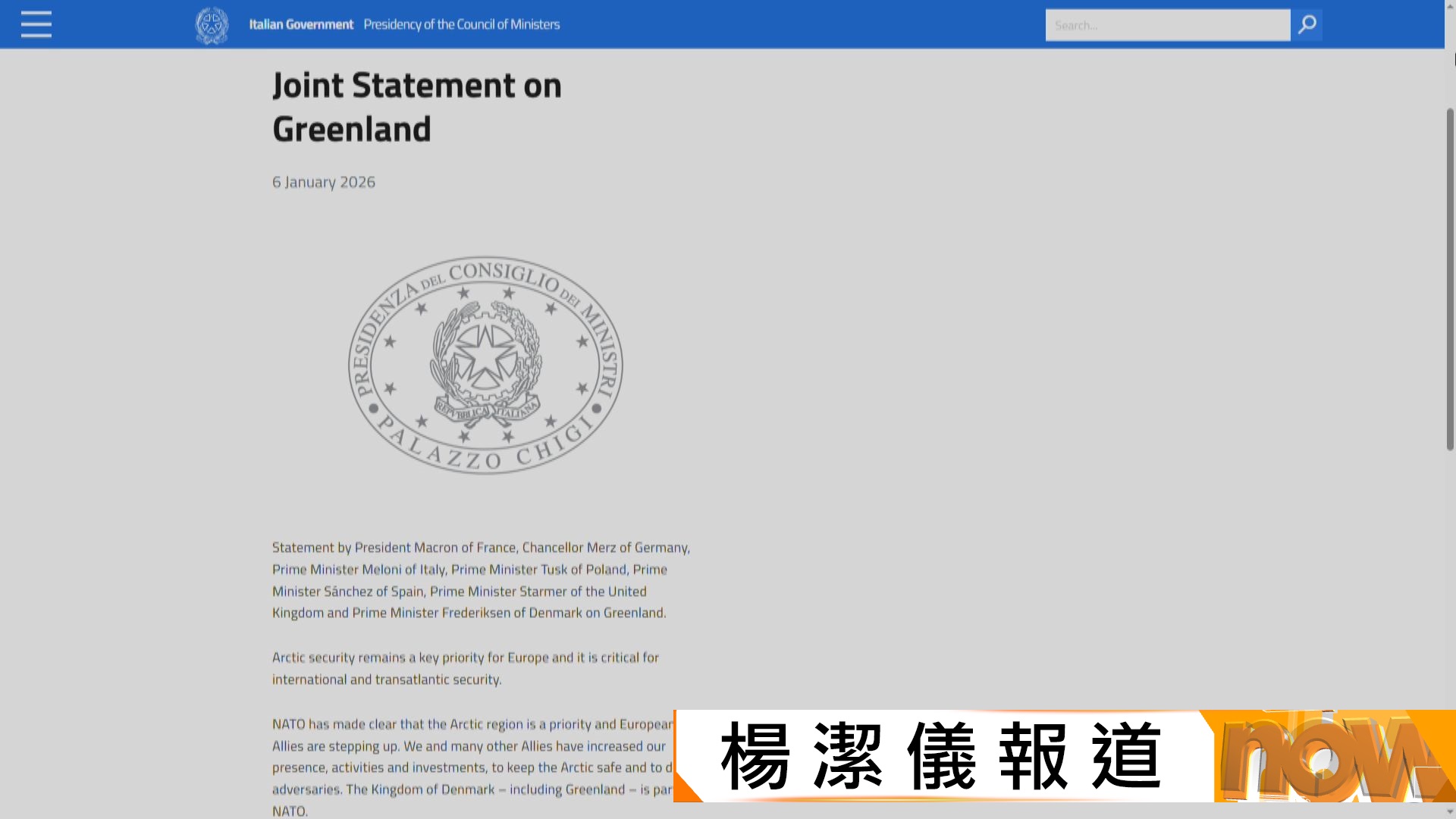Click the 6 January 2026 date
This screenshot has height=819, width=1456.
click(324, 182)
